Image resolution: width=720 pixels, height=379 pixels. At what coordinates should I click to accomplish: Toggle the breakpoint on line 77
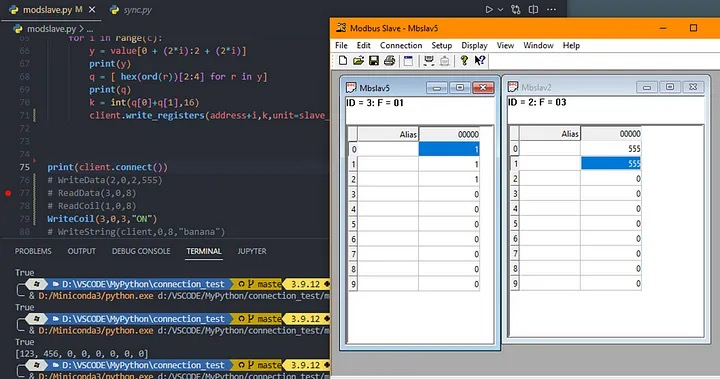tap(8, 193)
